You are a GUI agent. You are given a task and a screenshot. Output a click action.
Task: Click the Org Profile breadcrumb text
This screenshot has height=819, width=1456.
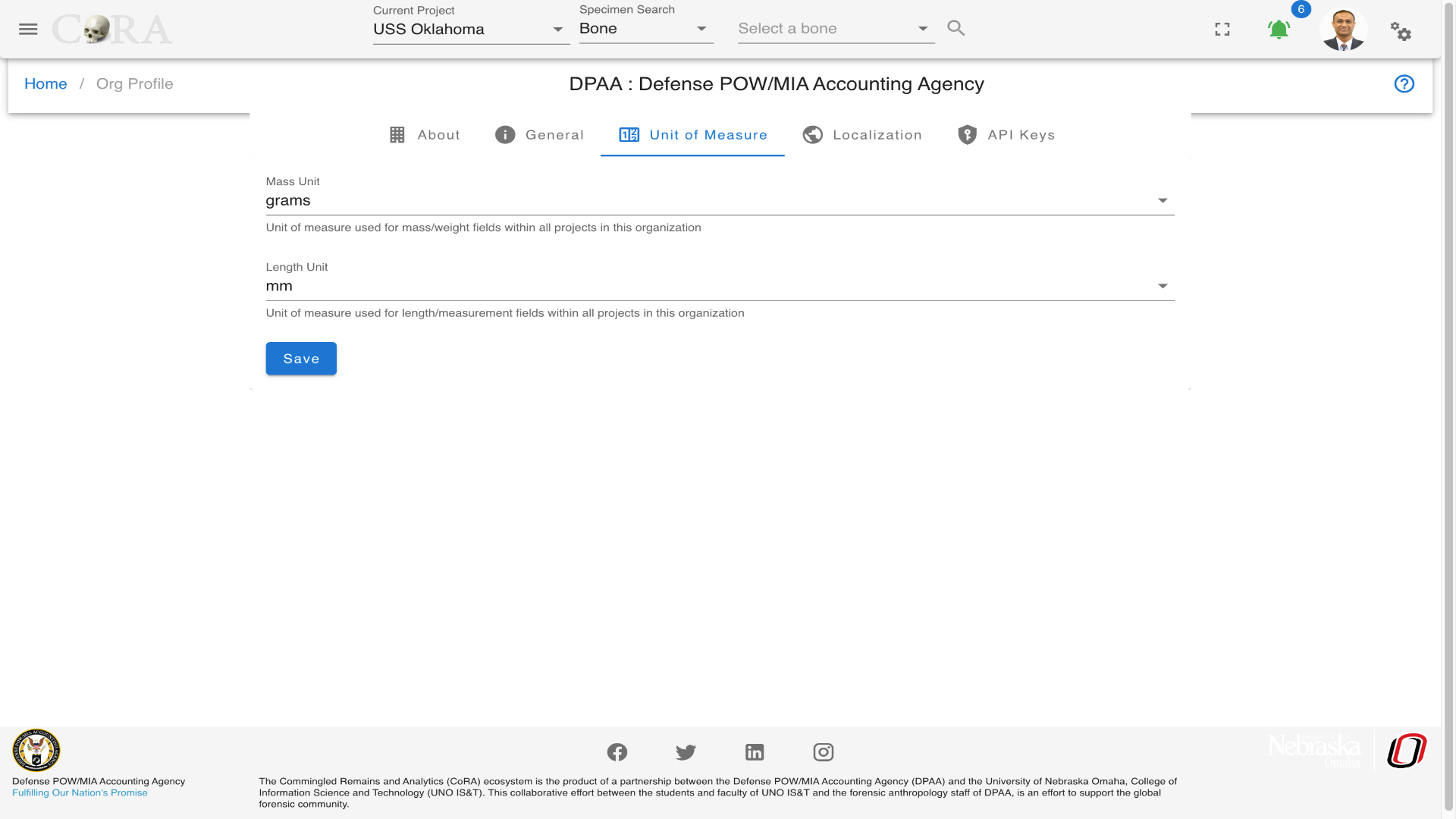[x=134, y=83]
